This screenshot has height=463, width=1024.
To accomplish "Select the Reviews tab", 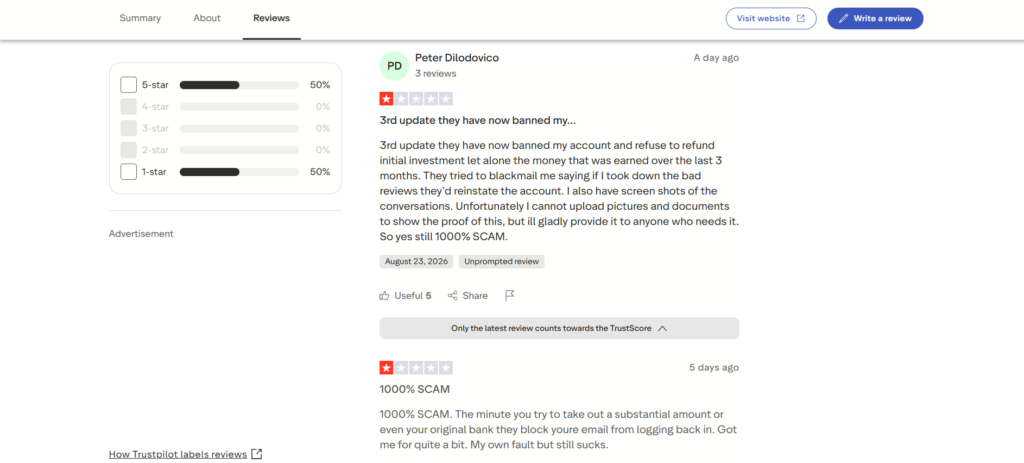I will click(272, 18).
